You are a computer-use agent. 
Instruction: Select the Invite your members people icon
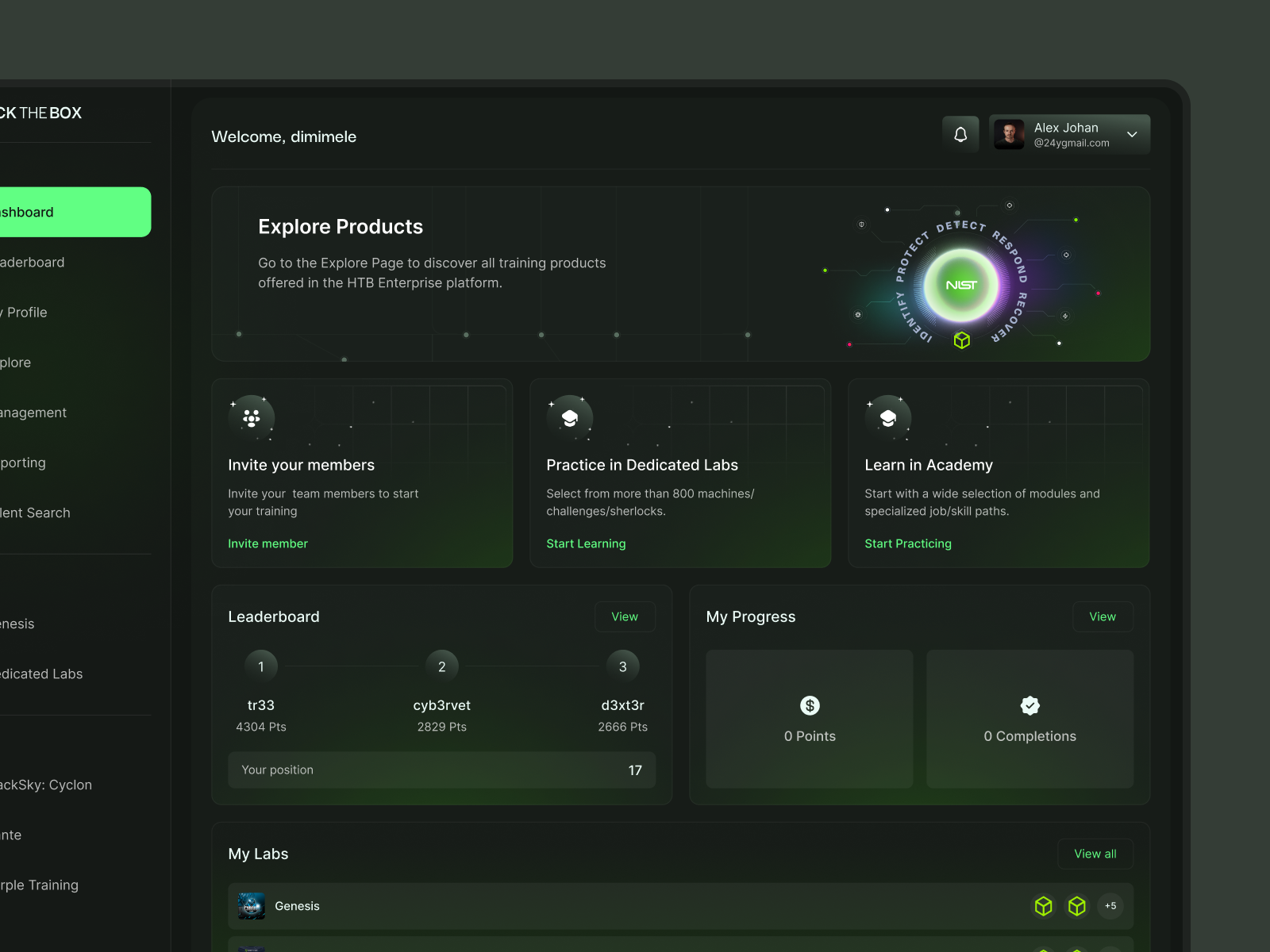tap(251, 417)
